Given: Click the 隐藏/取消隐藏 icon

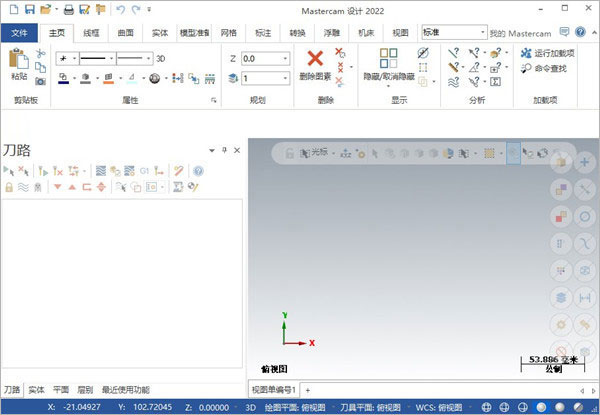Looking at the screenshot, I should click(x=389, y=58).
